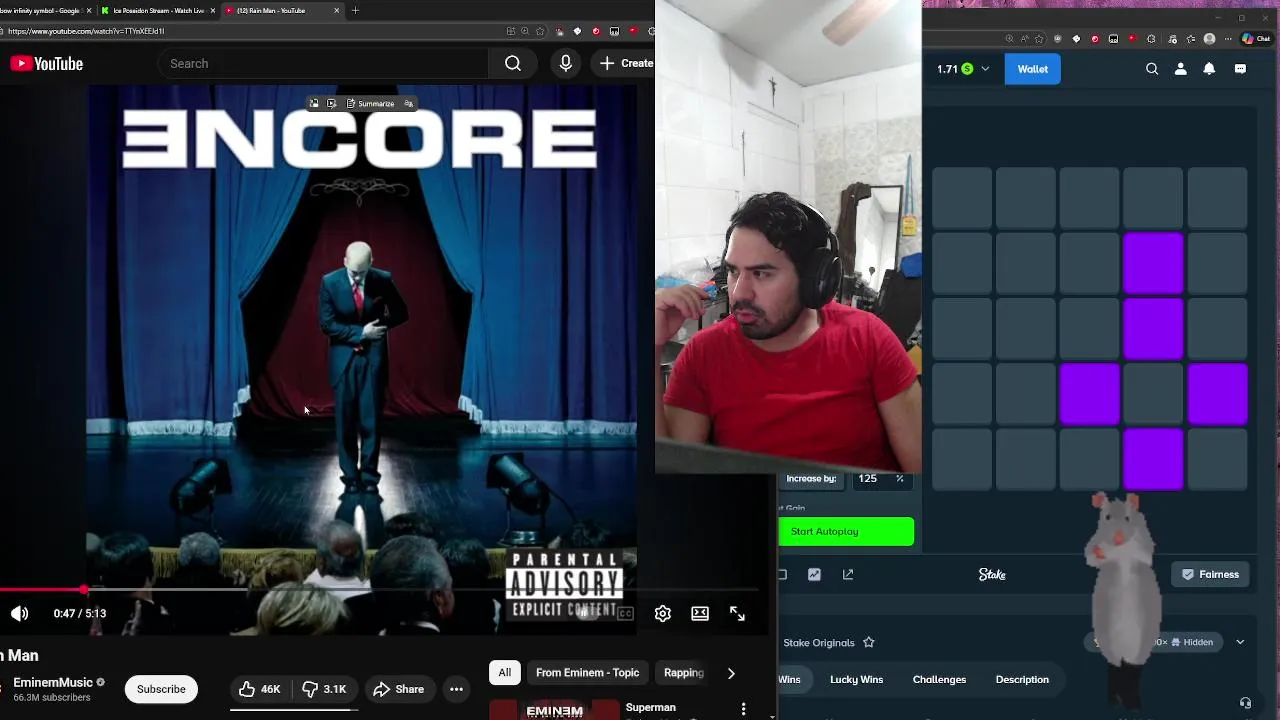Image resolution: width=1280 pixels, height=720 pixels.
Task: Switch to the Lucky Wins tab
Action: pyautogui.click(x=856, y=679)
